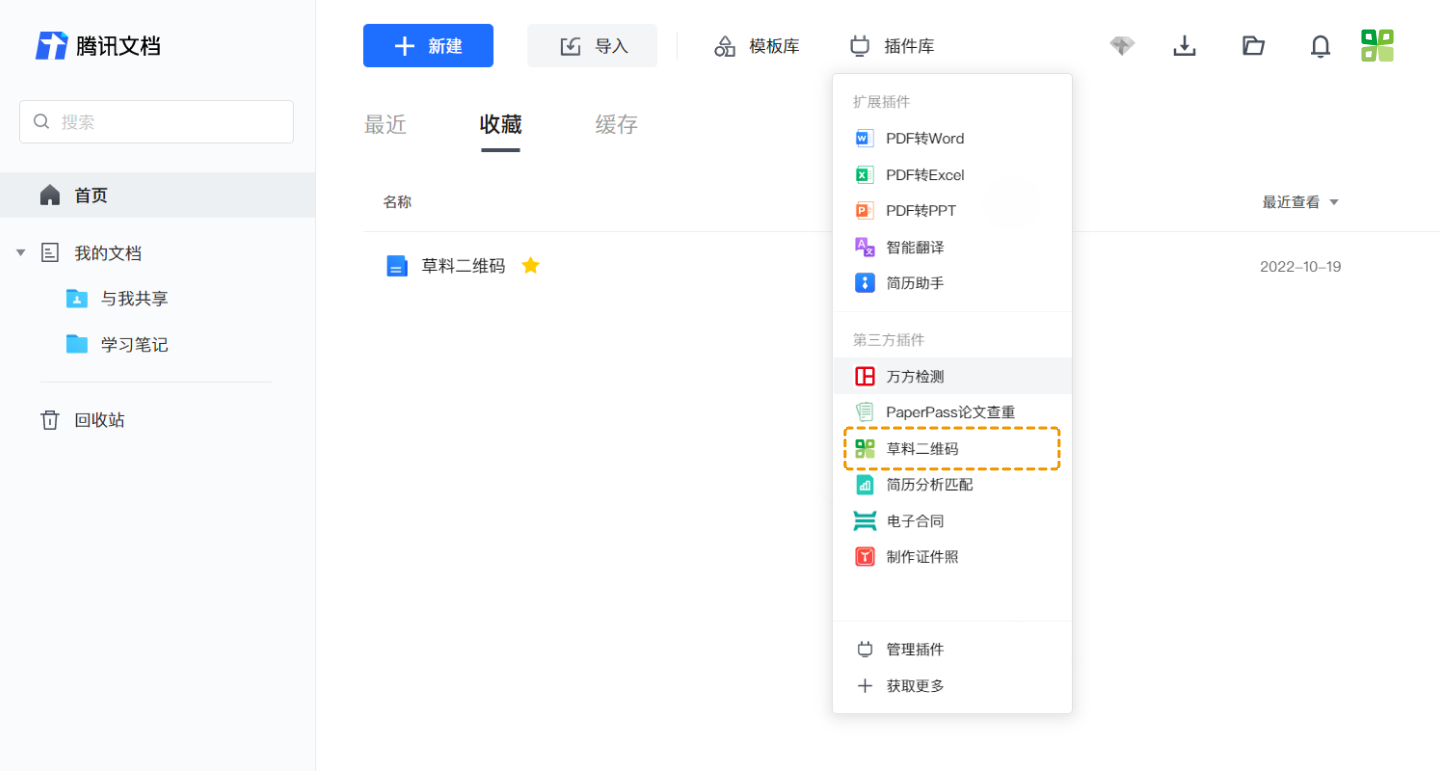Select 简历分析匹配 plugin
Viewport: 1440px width, 771px height.
coord(952,485)
